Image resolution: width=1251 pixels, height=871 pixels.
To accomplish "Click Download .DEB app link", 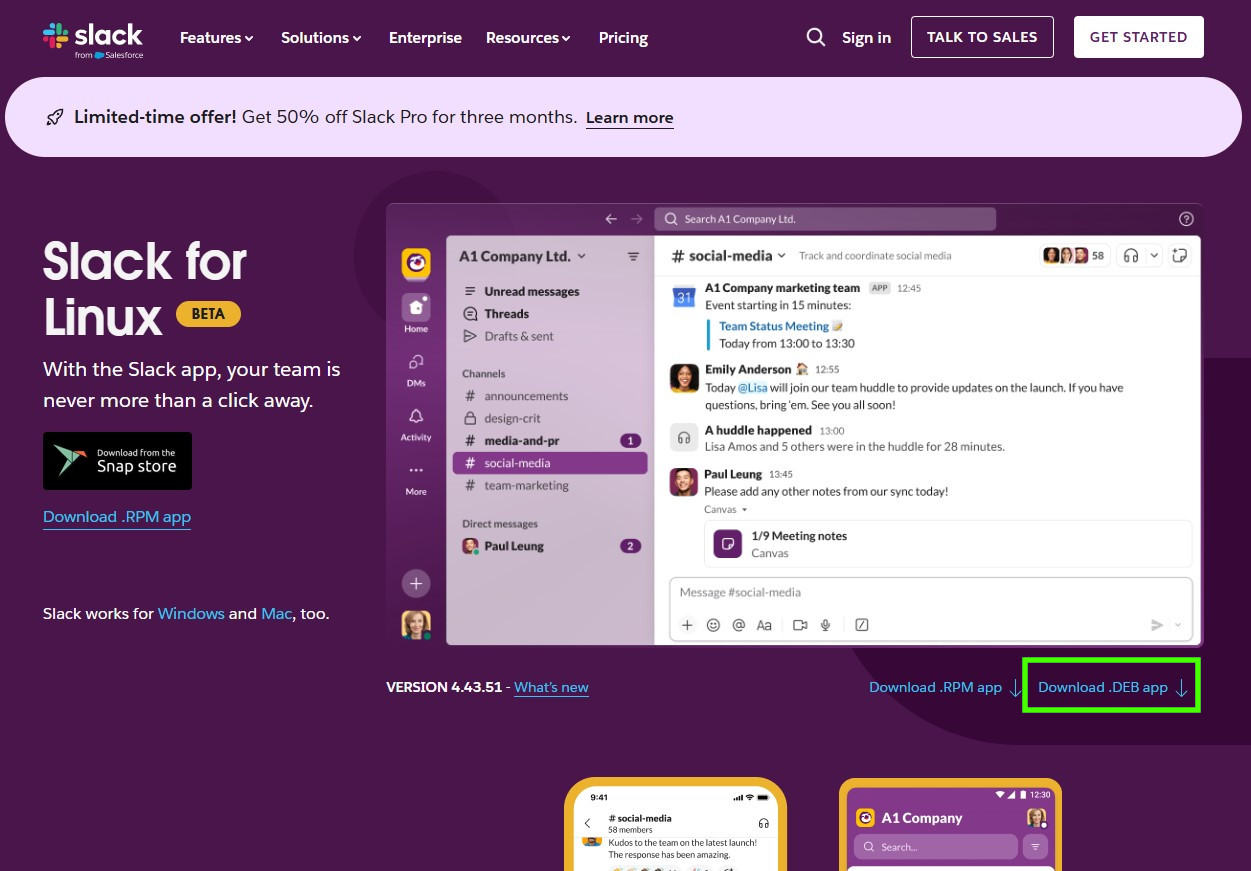I will pos(1112,688).
